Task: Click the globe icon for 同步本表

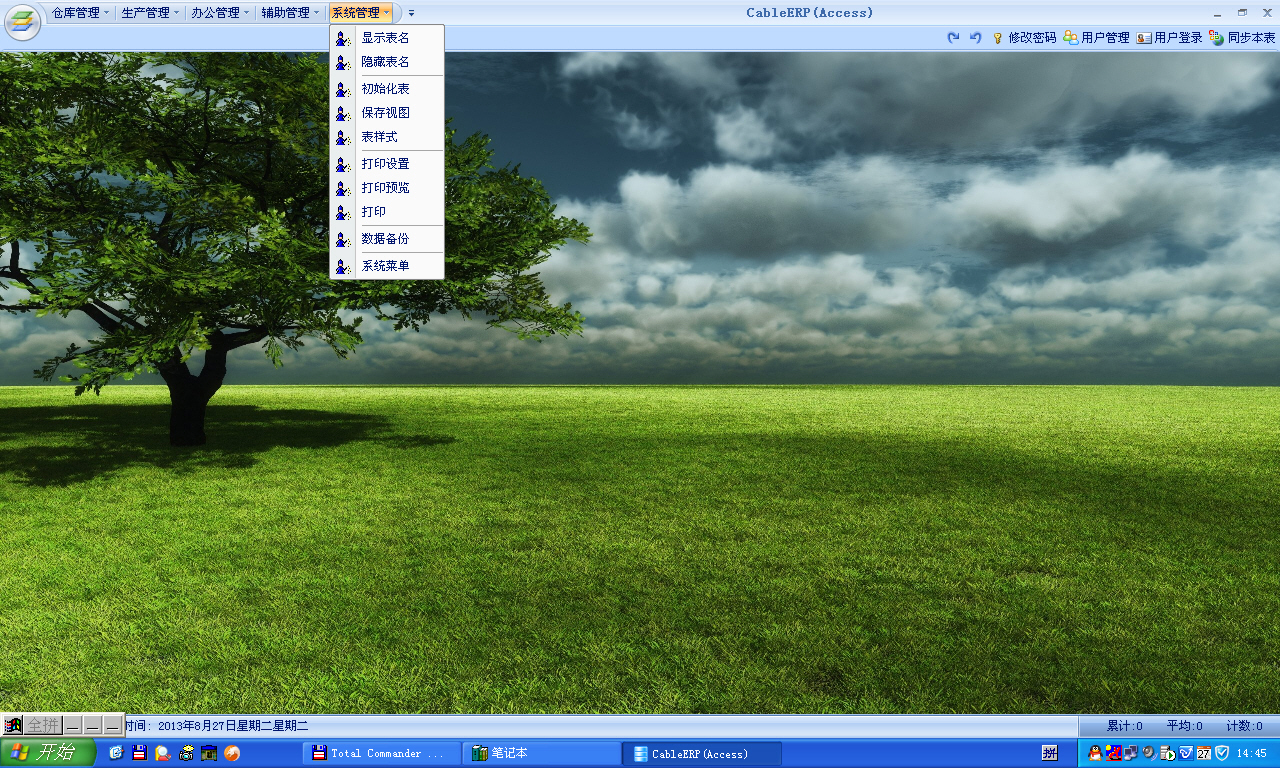Action: tap(1217, 38)
